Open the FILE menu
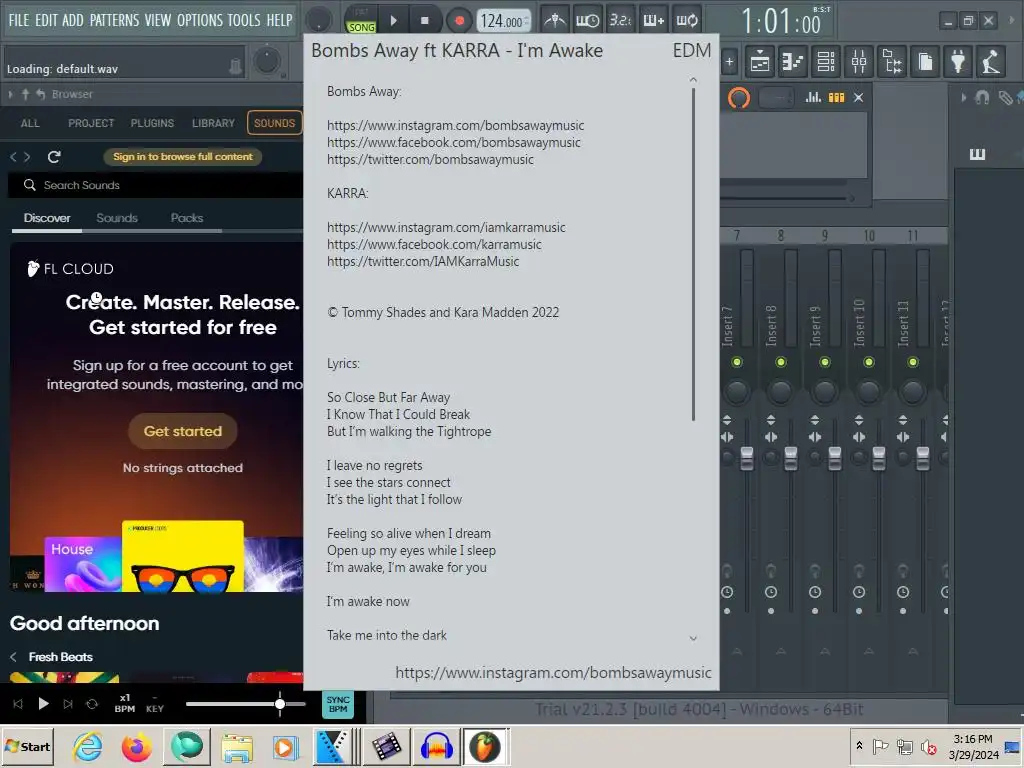1024x768 pixels. pos(19,20)
